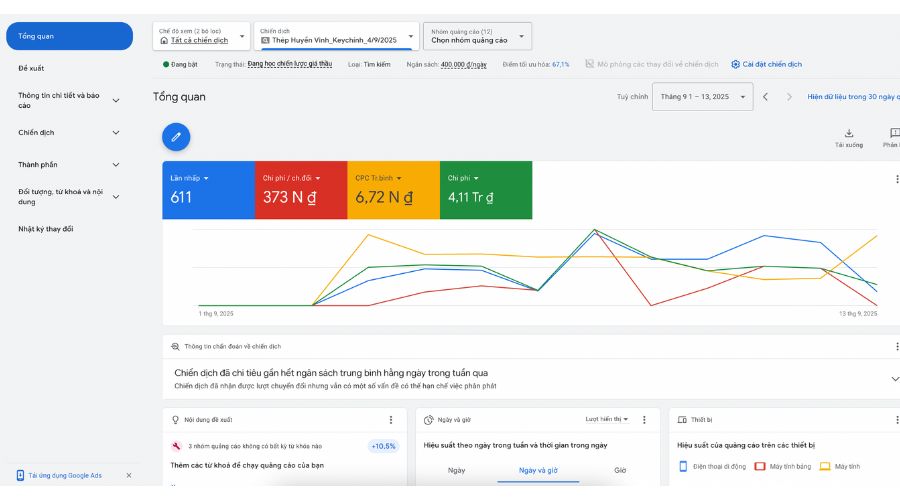Click Tải ứng dụng Google Ads link

65,476
